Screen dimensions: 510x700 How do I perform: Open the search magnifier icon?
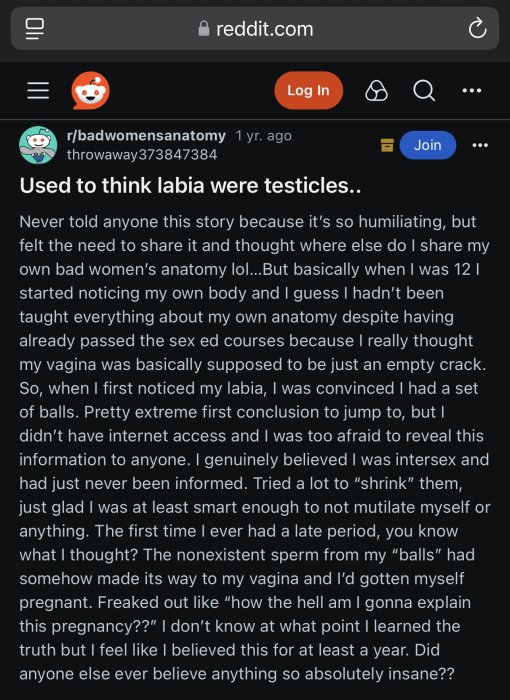pos(424,91)
